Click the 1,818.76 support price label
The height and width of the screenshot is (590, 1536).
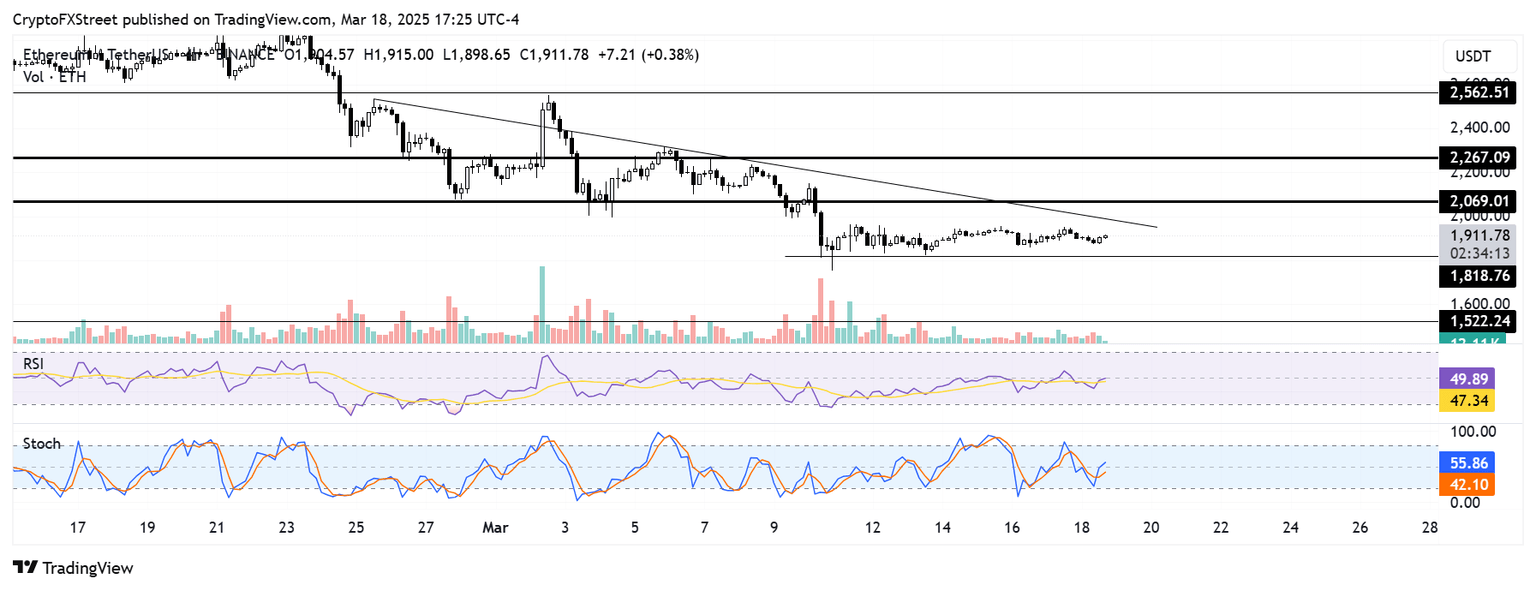pos(1480,277)
